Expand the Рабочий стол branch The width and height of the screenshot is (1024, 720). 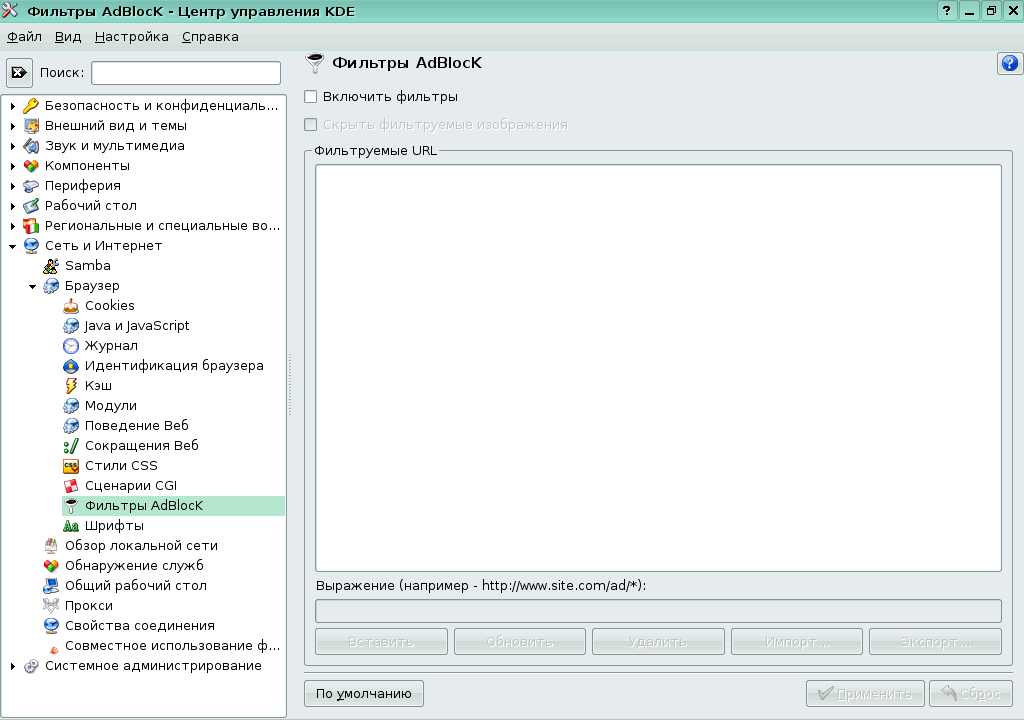click(14, 205)
